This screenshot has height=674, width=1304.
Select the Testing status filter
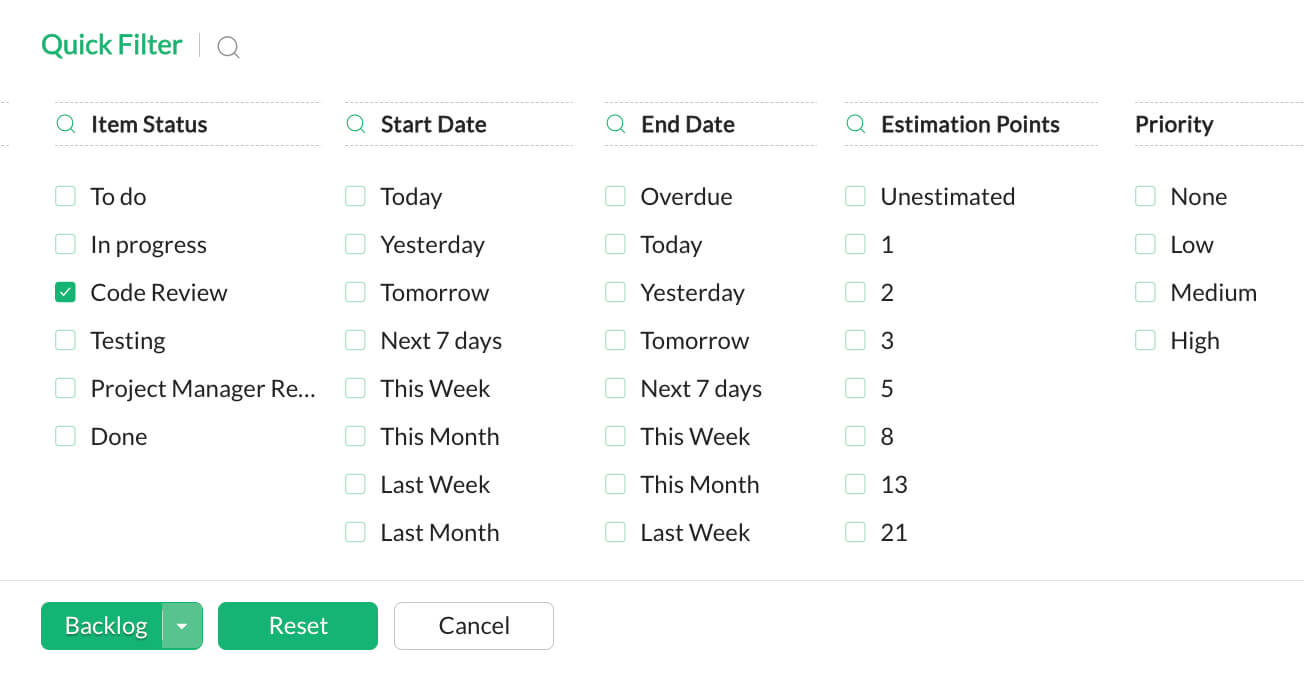click(65, 340)
